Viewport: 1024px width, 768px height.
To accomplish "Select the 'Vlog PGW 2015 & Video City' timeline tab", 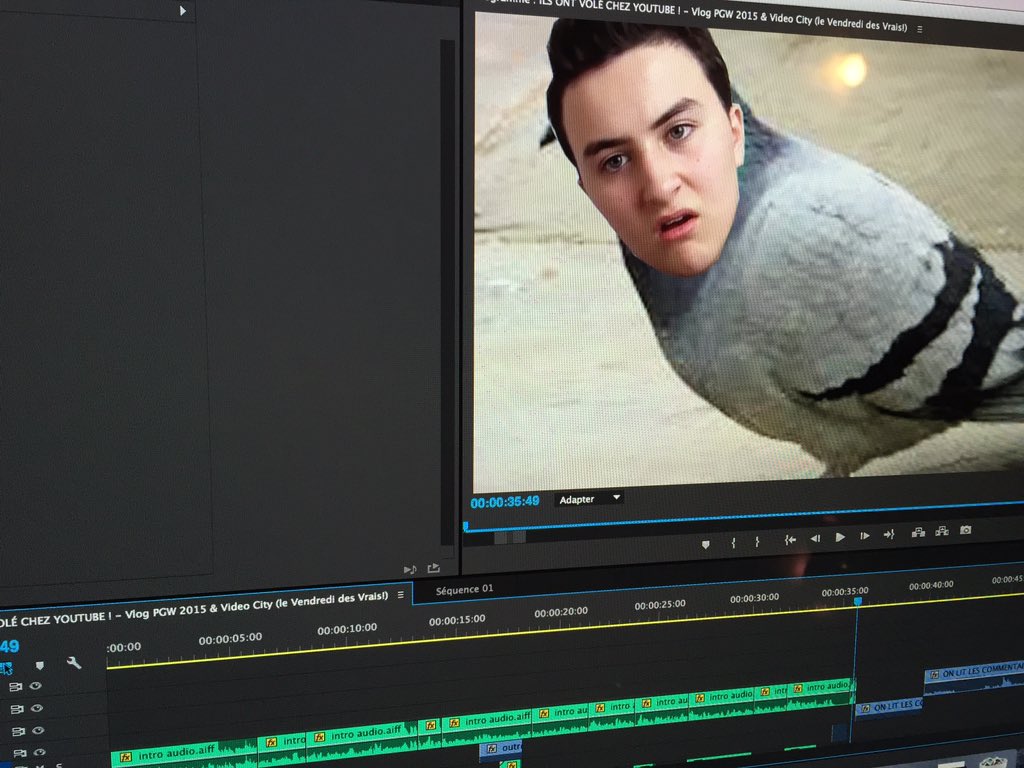I will click(x=194, y=608).
